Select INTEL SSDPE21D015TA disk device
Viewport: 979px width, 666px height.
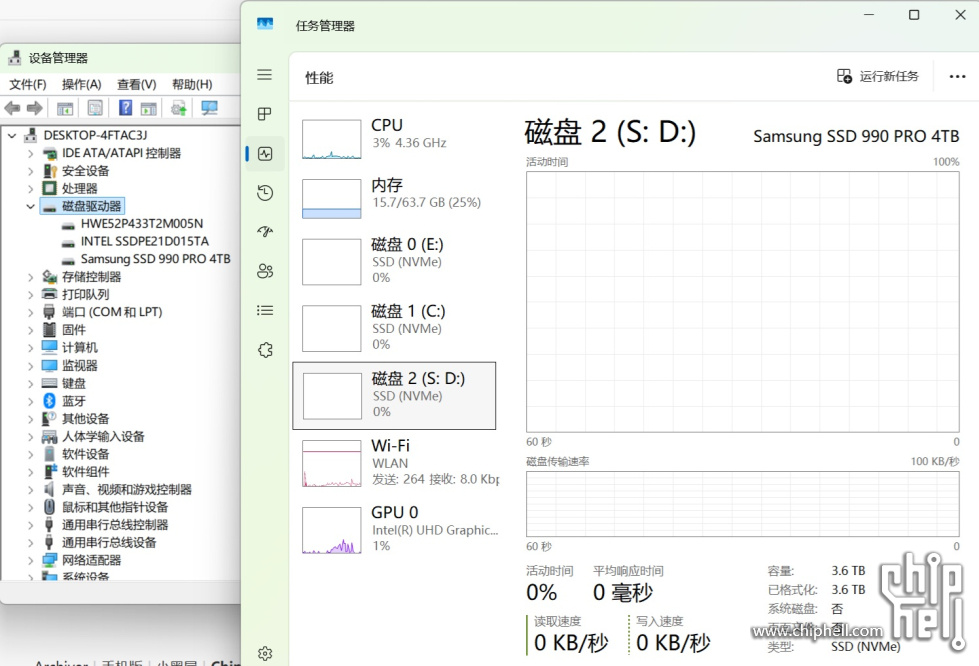pyautogui.click(x=145, y=241)
